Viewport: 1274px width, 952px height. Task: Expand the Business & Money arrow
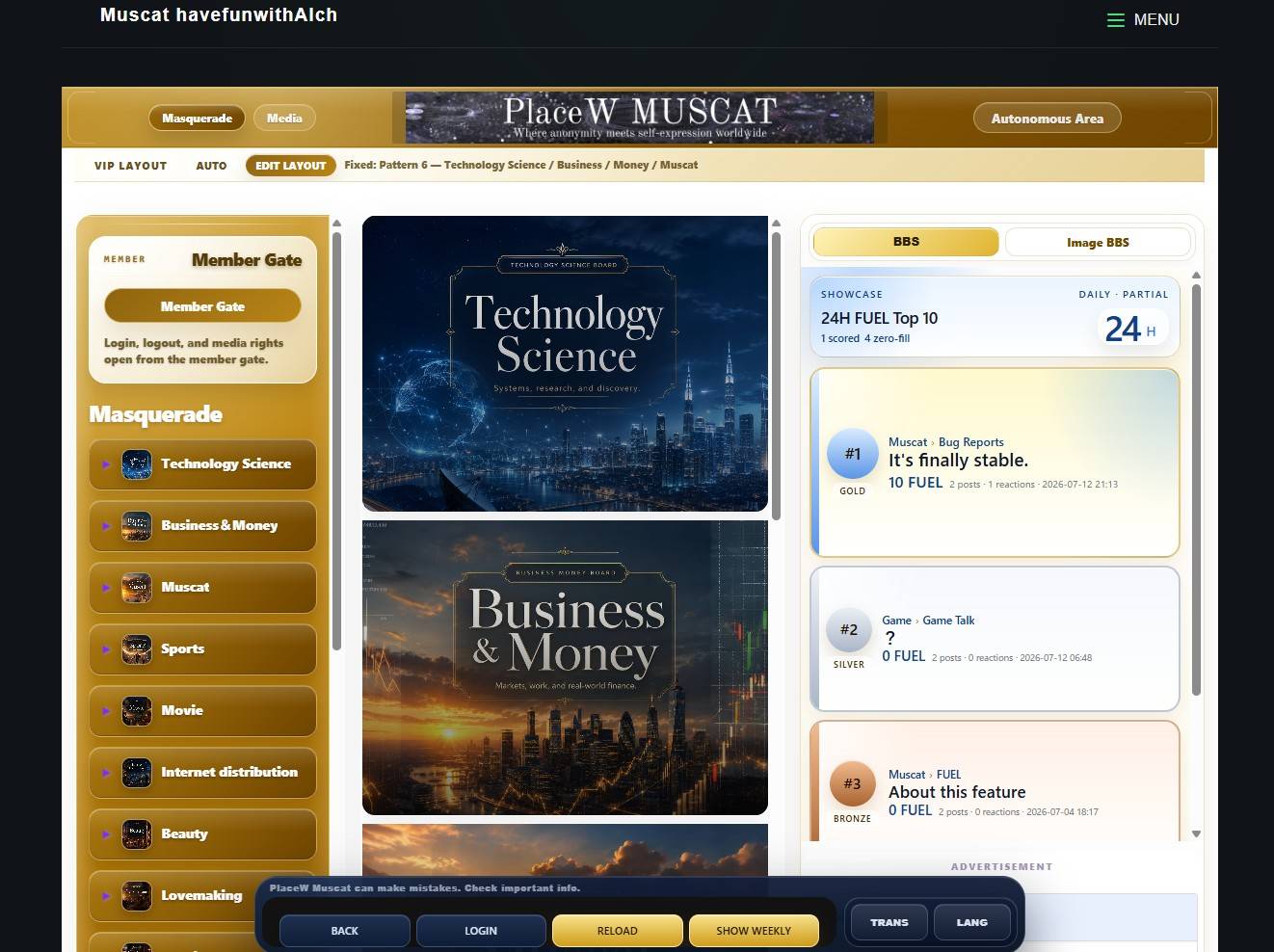click(x=106, y=526)
